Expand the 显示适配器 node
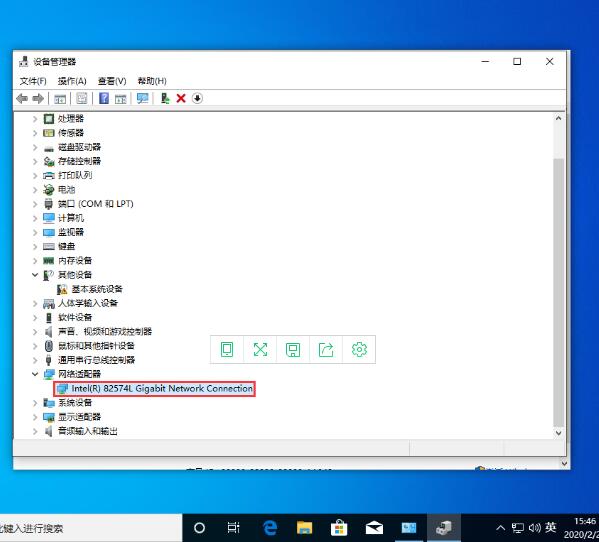 35,417
